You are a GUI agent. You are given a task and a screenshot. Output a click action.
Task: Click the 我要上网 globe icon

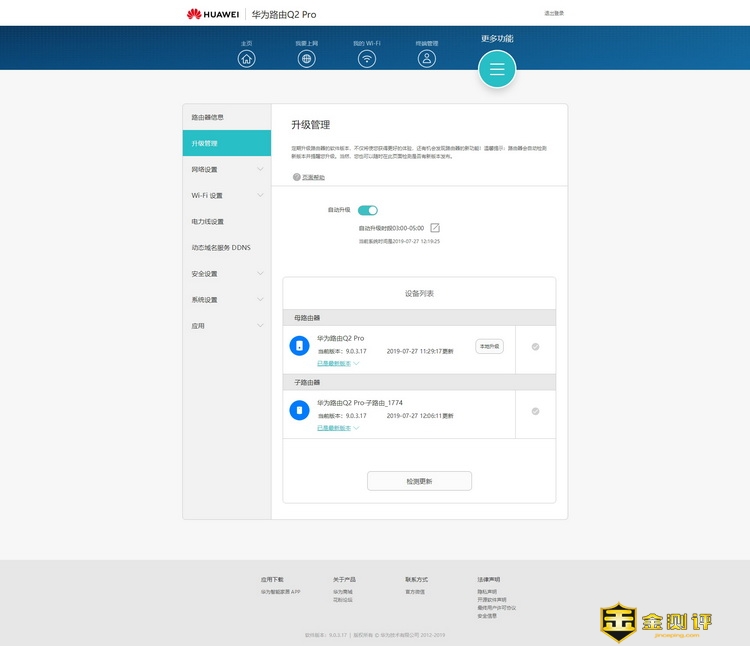pos(307,58)
